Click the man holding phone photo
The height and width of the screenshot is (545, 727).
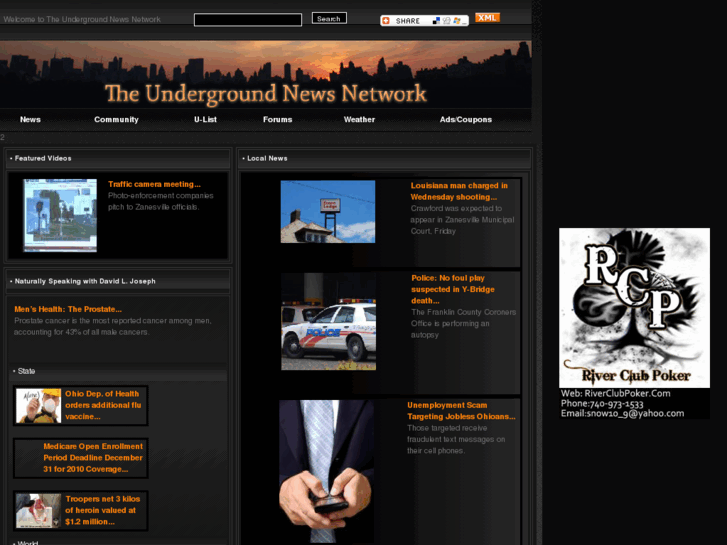pos(327,471)
